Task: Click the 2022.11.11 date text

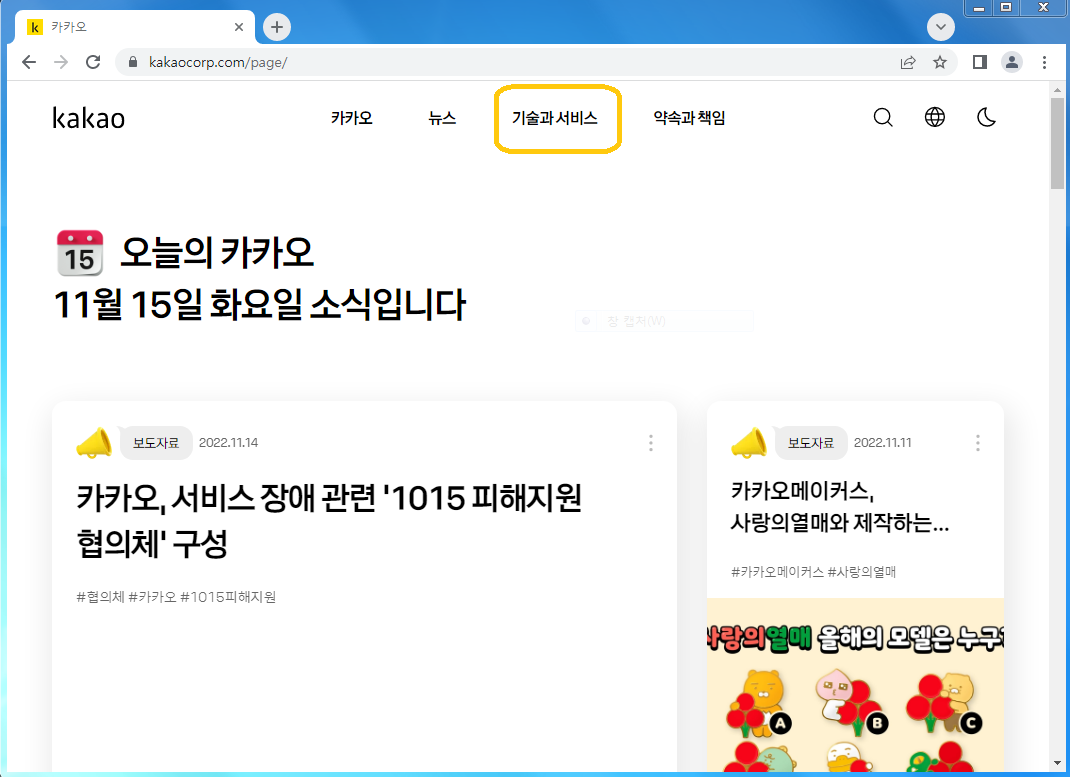Action: [882, 443]
